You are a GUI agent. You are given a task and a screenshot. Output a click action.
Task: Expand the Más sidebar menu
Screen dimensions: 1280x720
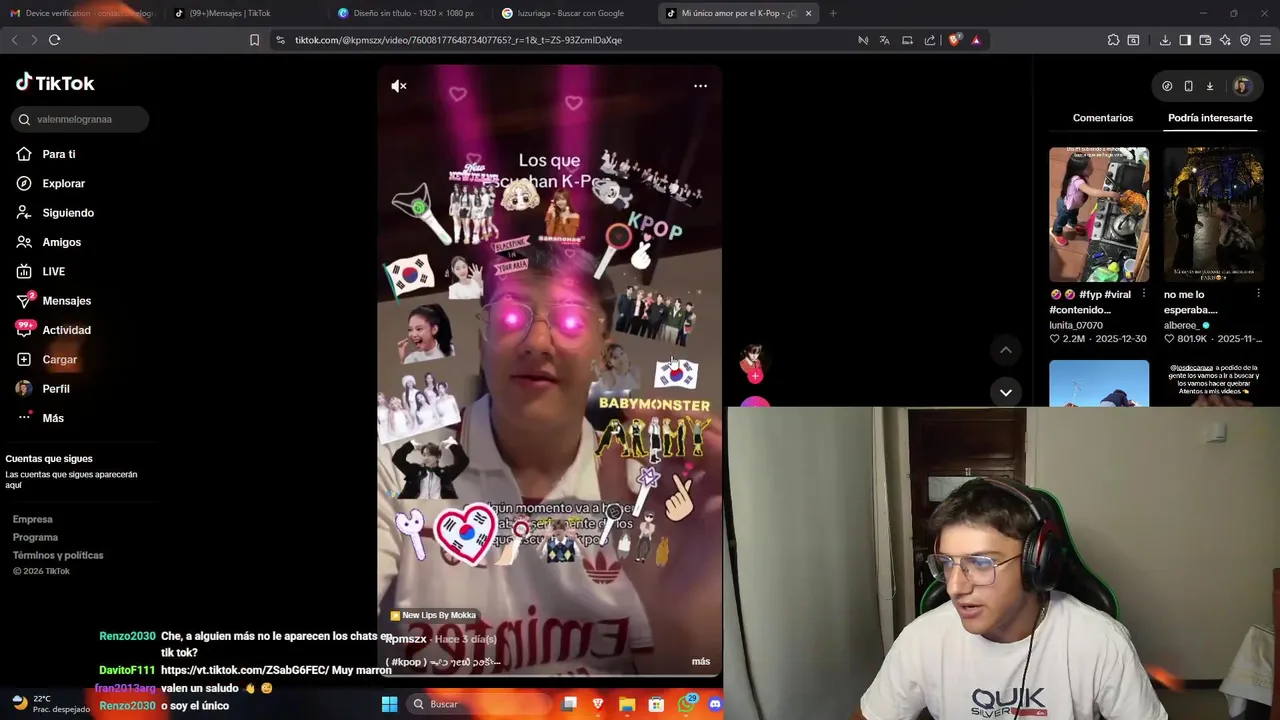tap(40, 418)
